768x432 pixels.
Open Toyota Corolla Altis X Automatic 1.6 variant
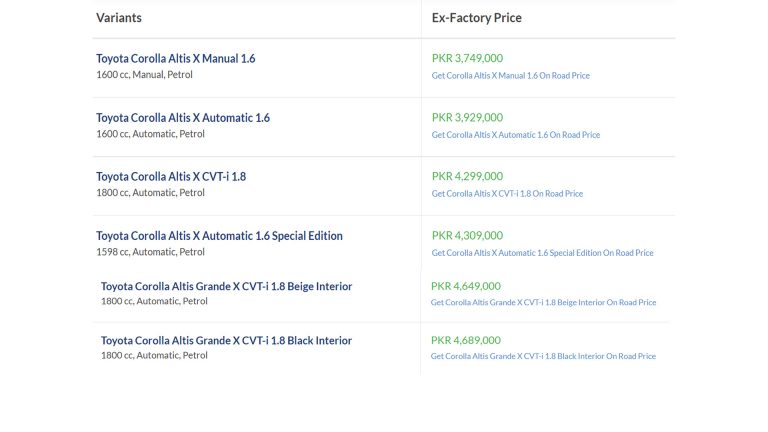(x=183, y=118)
